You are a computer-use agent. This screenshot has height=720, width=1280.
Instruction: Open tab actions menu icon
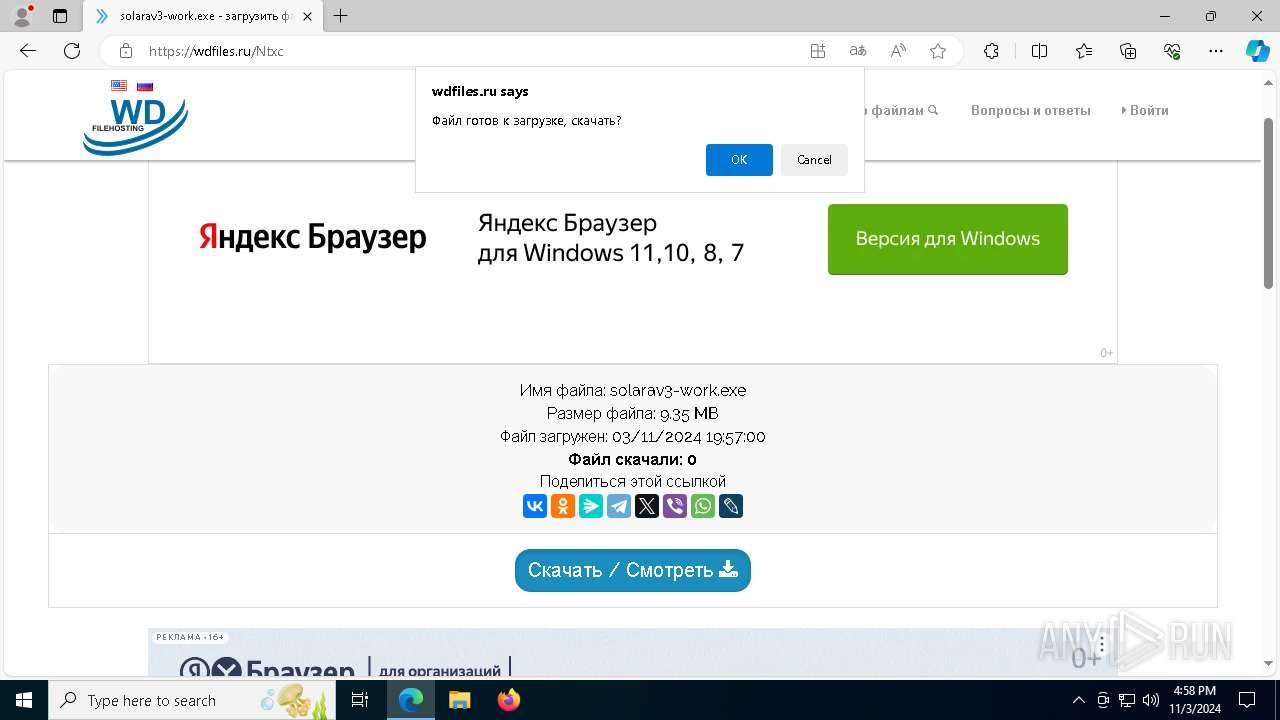pyautogui.click(x=60, y=16)
